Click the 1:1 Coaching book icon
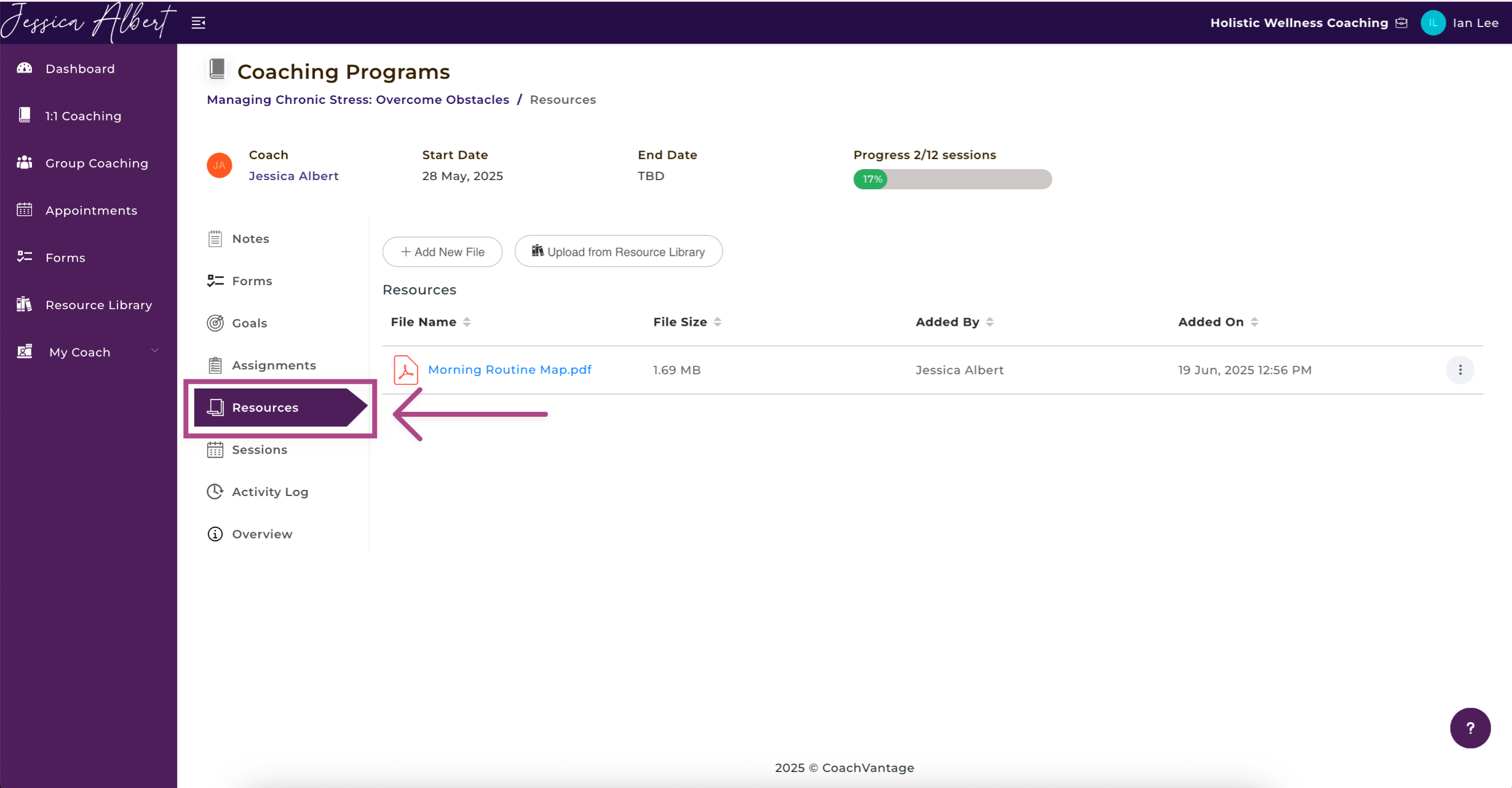This screenshot has width=1512, height=788. 25,116
